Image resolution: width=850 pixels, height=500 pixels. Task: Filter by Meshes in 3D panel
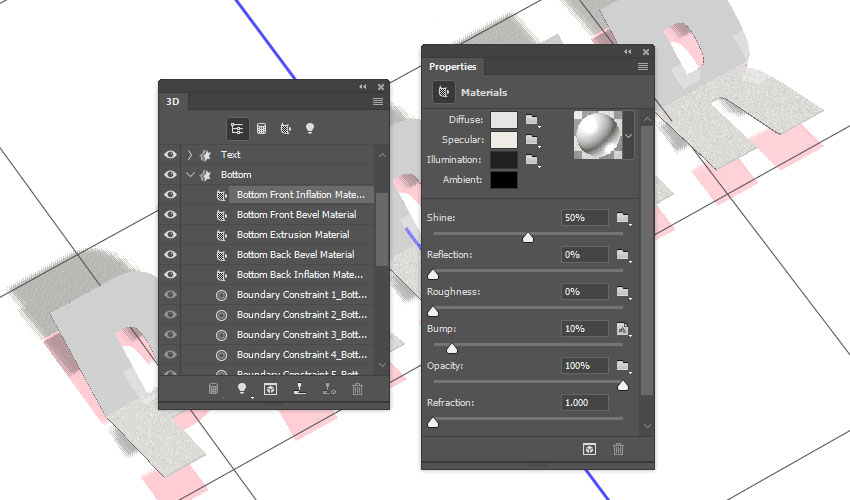click(261, 129)
